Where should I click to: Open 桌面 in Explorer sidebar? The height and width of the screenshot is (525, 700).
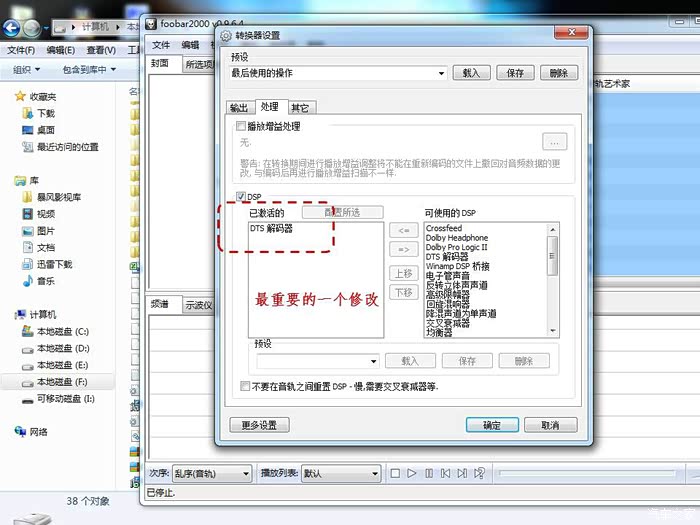click(x=39, y=130)
